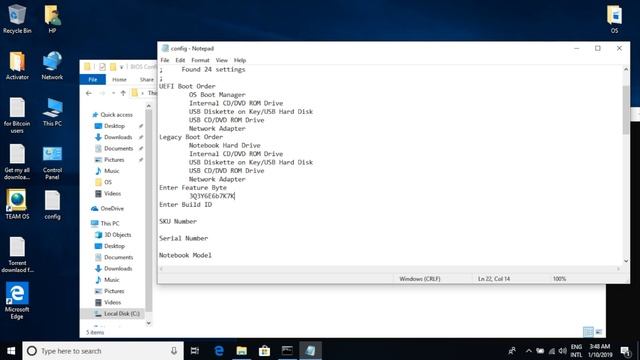Click the Task View taskbar icon
The height and width of the screenshot is (360, 640).
tap(195, 351)
